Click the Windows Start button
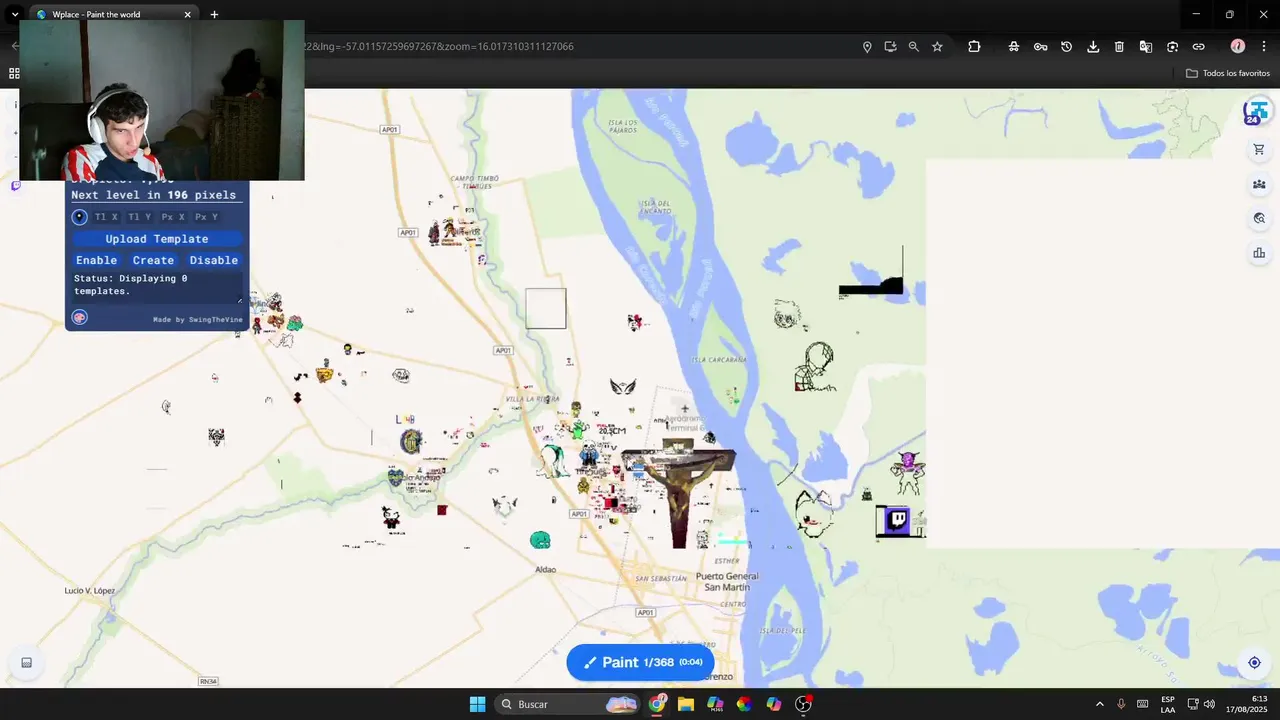 pyautogui.click(x=477, y=704)
